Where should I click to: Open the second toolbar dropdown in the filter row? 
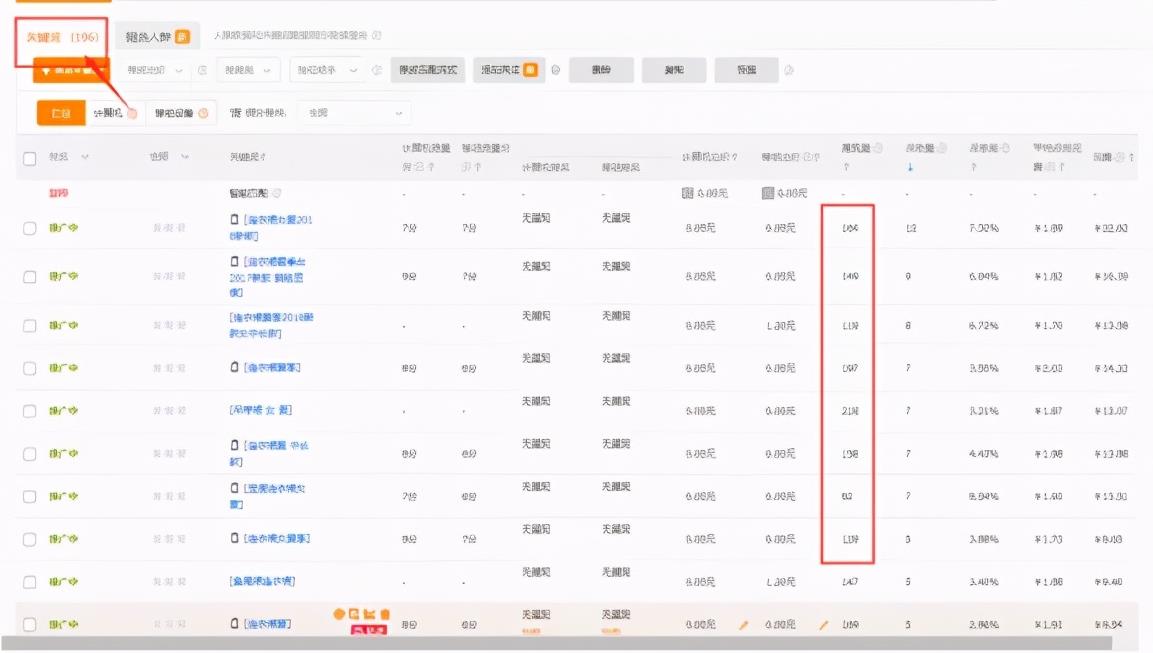[248, 70]
